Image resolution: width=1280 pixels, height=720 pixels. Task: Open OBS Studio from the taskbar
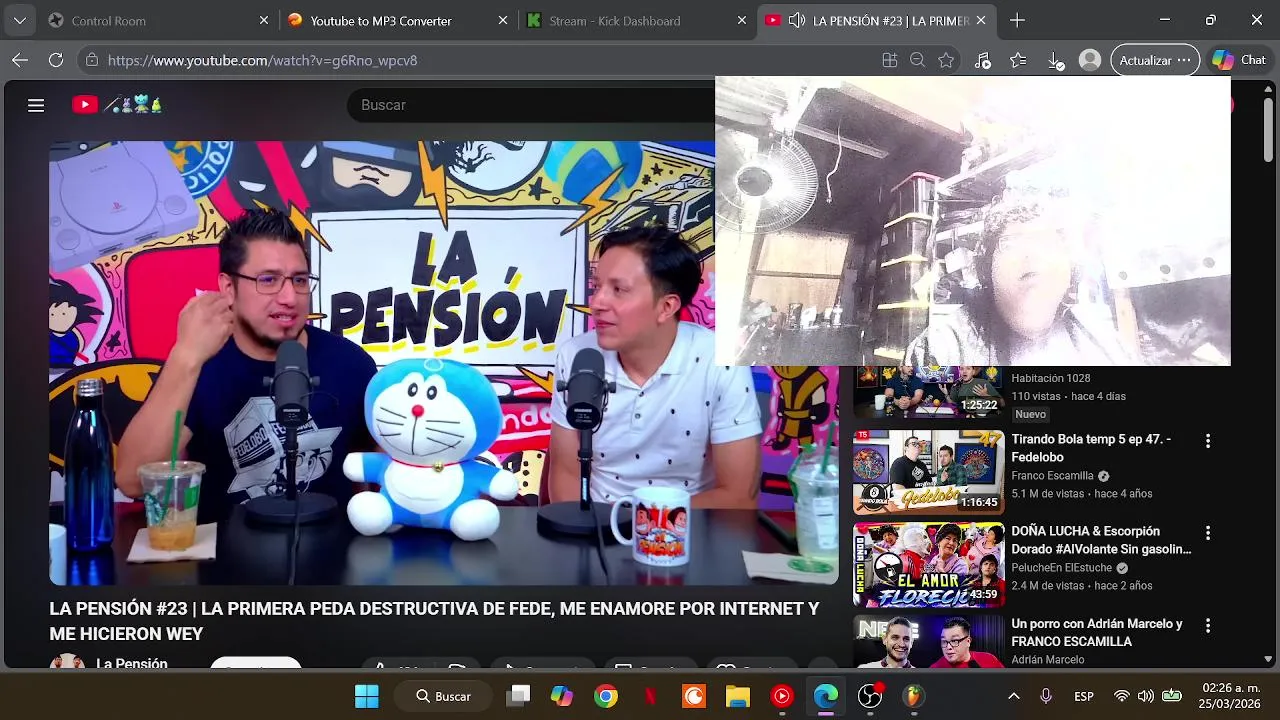(x=870, y=696)
